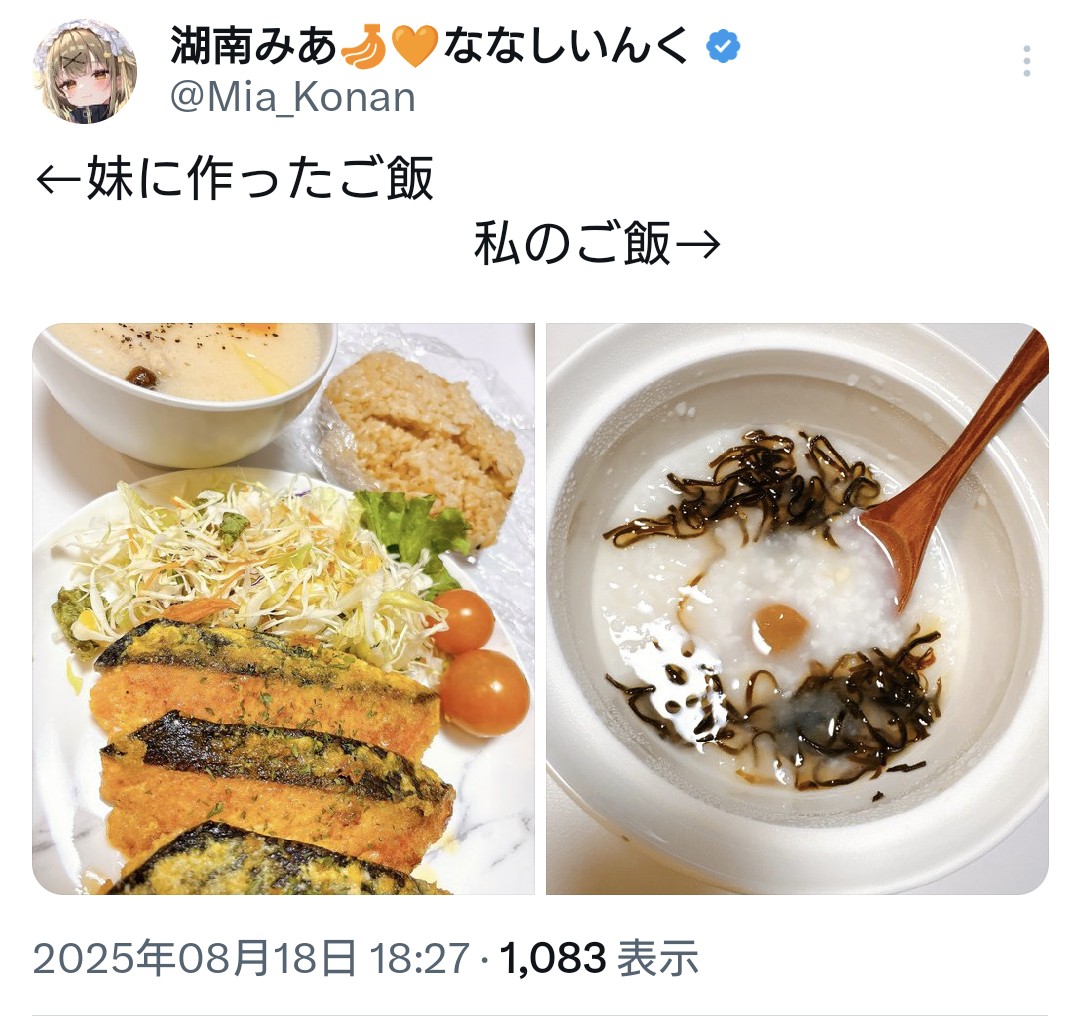
Task: Open the right photo of the rice porridge
Action: tap(797, 609)
